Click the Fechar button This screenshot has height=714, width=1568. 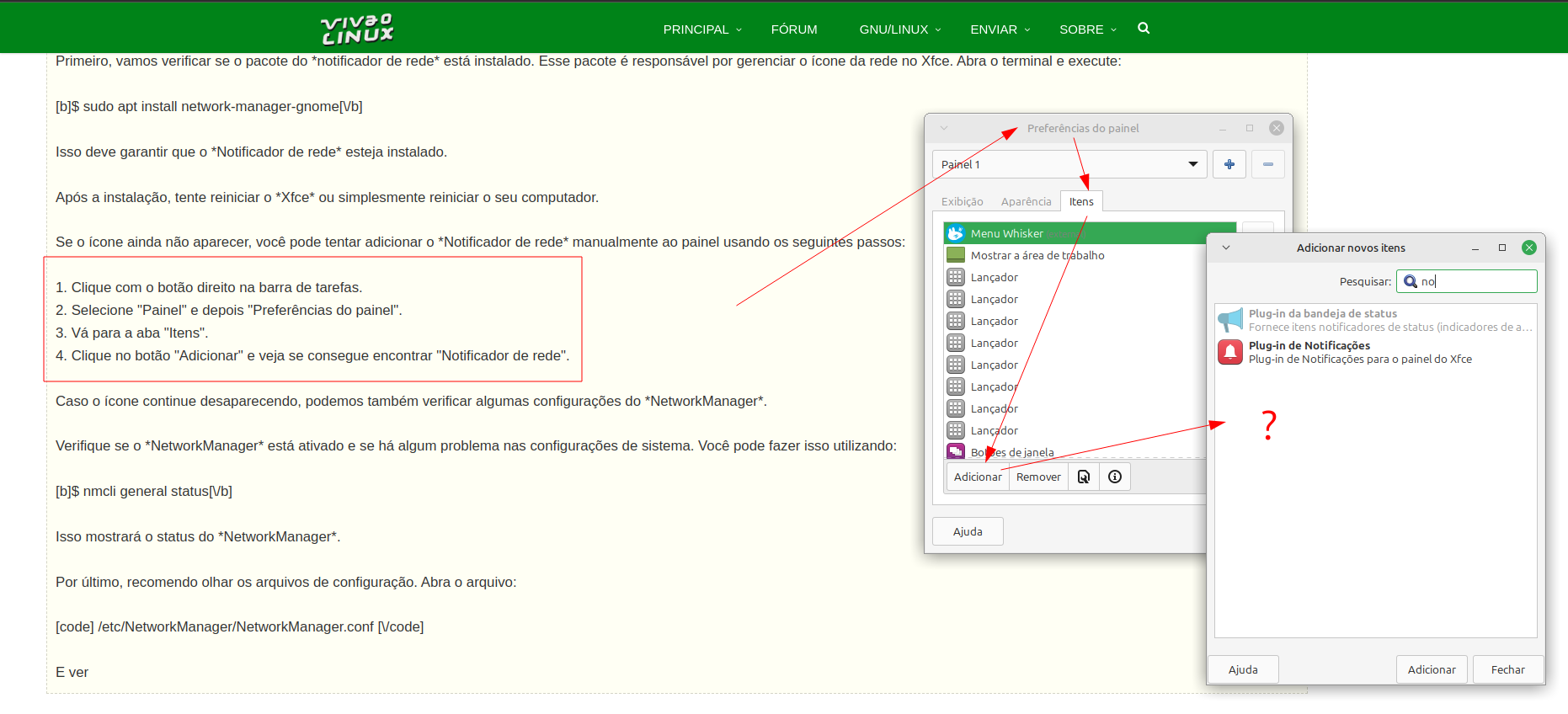1507,669
